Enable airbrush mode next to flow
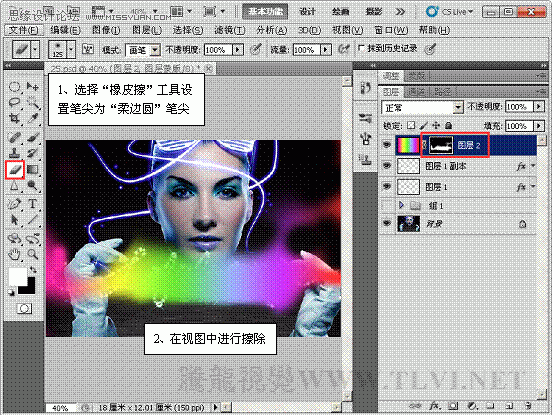 pos(344,49)
